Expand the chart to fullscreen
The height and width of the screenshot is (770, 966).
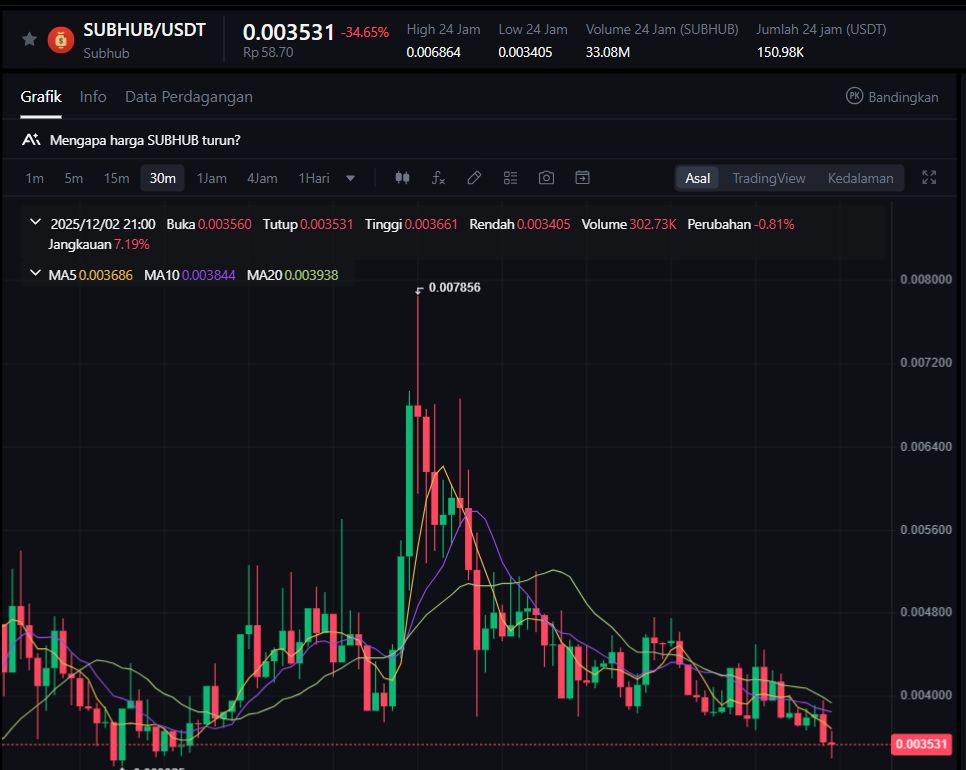(x=929, y=178)
